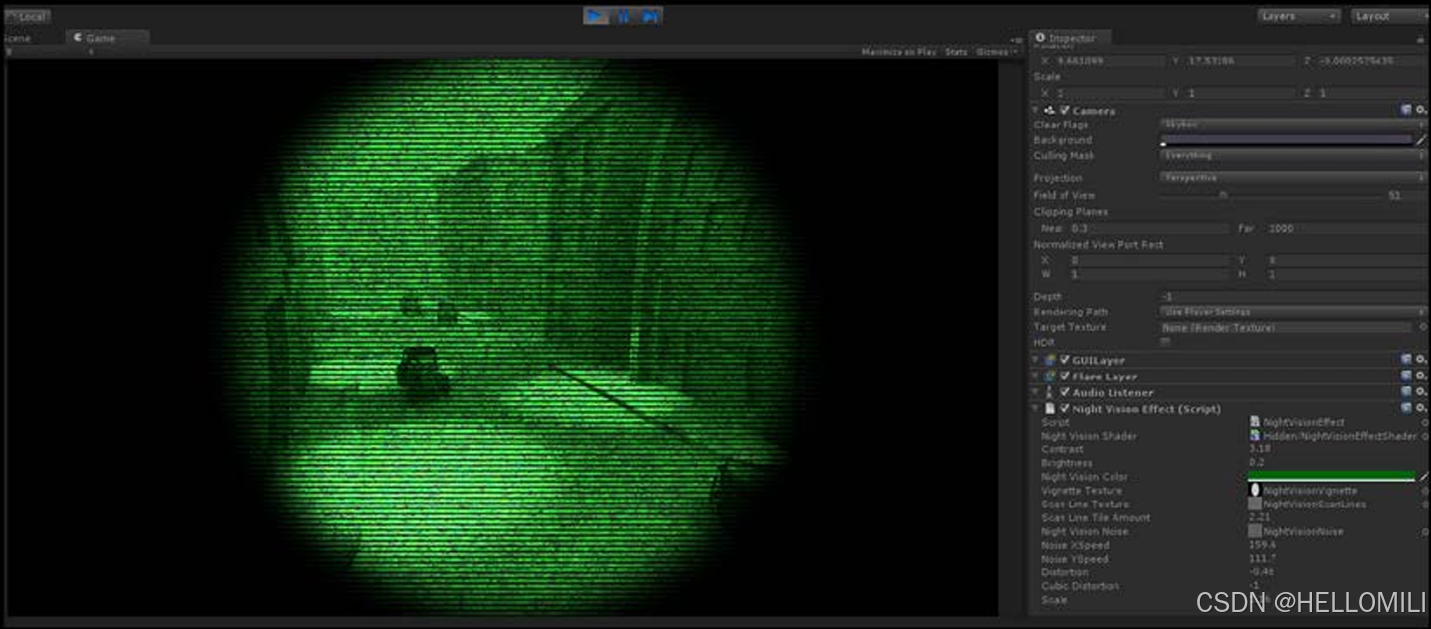Open Night Vision Shader object picker
Viewport: 1431px width, 629px height.
pos(1424,436)
